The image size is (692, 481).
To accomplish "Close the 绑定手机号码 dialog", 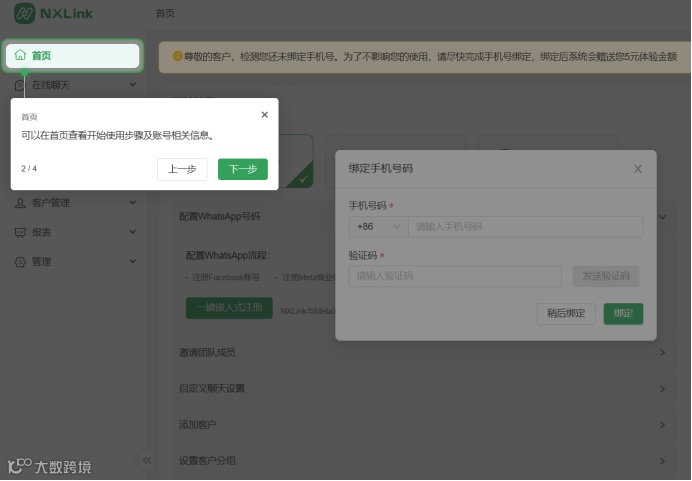I will click(638, 169).
